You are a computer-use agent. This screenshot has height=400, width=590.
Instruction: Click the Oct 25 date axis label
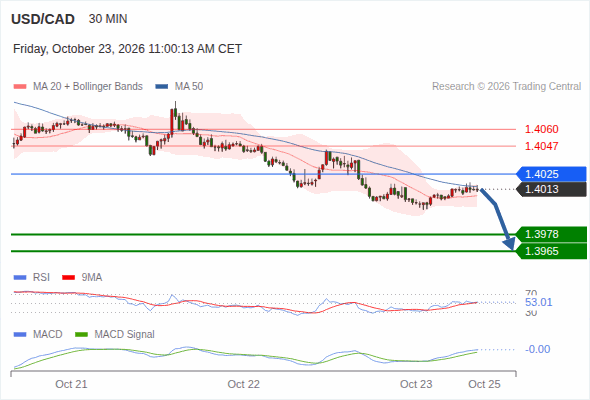[484, 384]
